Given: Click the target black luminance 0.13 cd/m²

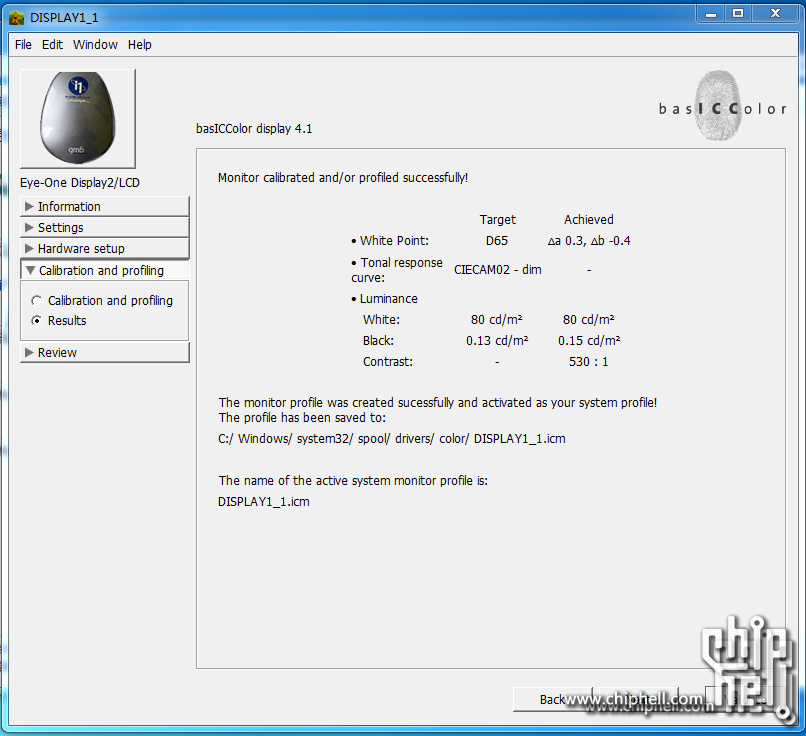Looking at the screenshot, I should pyautogui.click(x=497, y=341).
